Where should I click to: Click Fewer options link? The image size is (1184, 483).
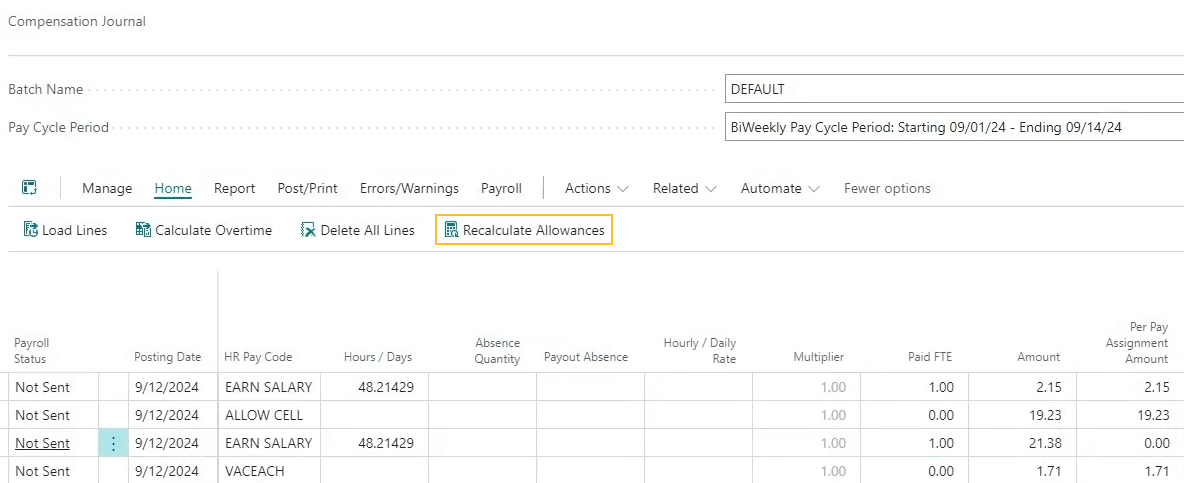click(887, 188)
